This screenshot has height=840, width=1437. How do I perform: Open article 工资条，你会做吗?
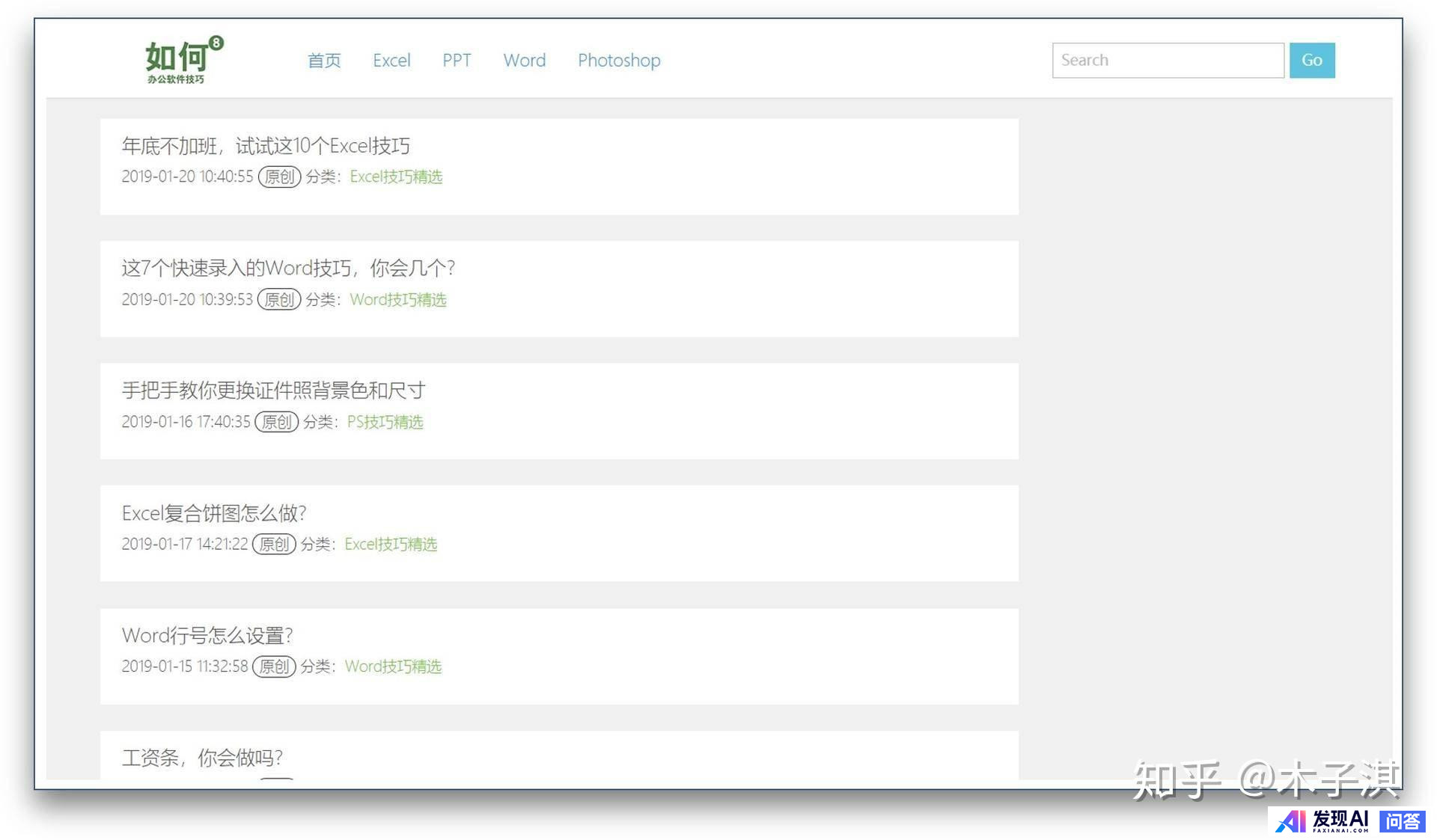point(202,758)
